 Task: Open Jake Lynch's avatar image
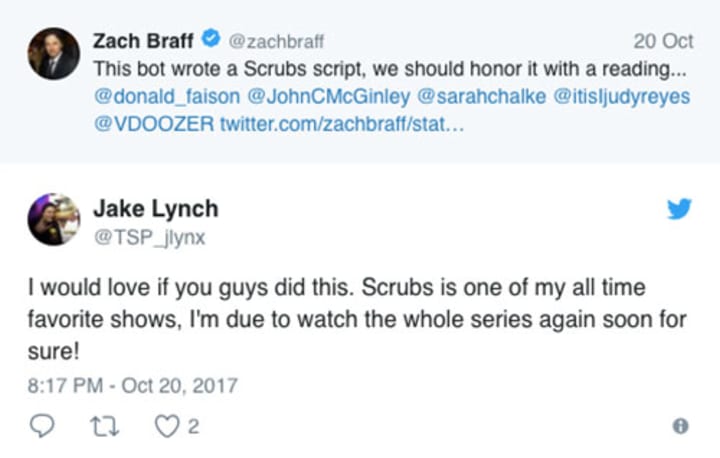(53, 219)
